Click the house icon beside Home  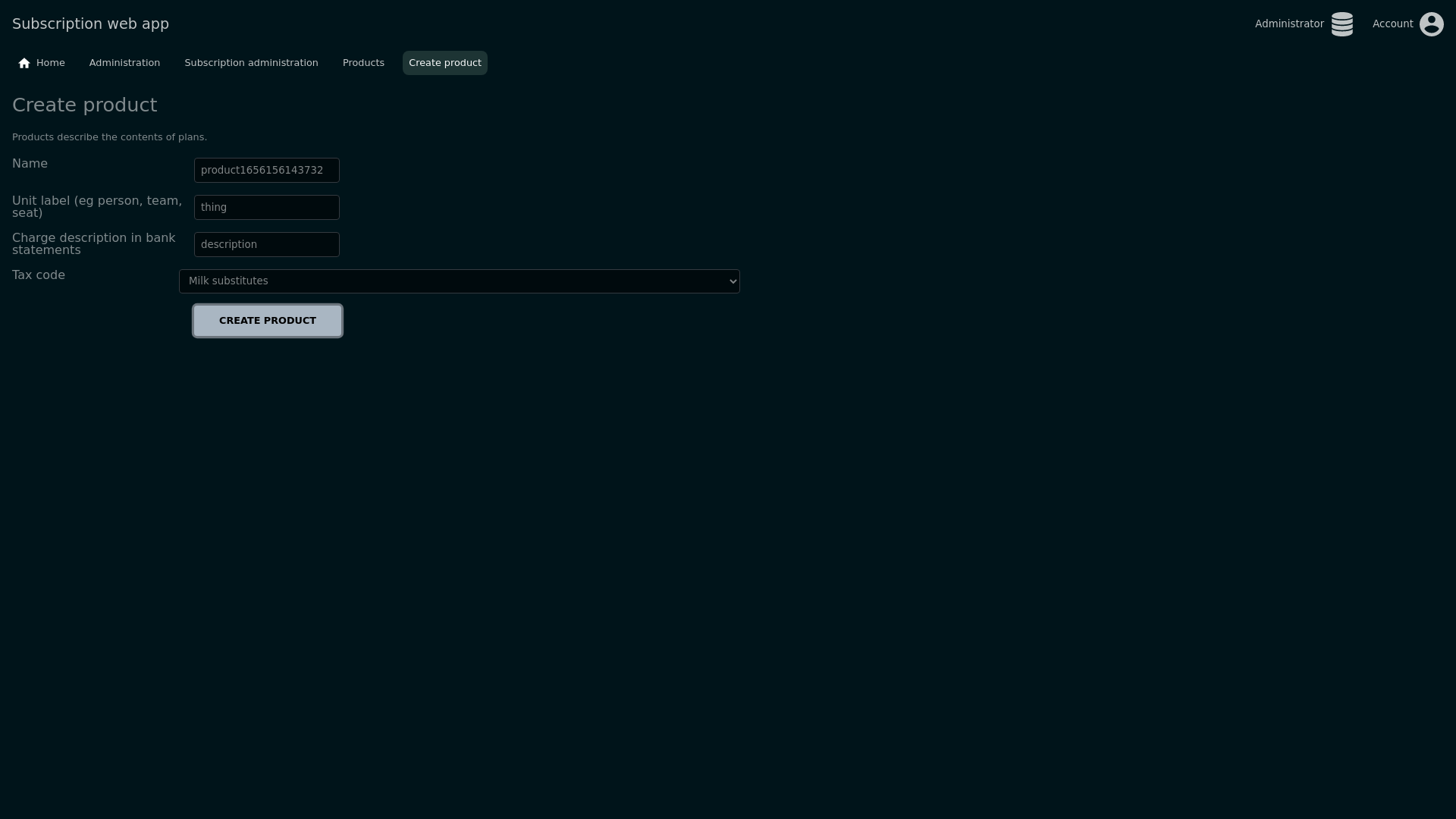tap(24, 63)
